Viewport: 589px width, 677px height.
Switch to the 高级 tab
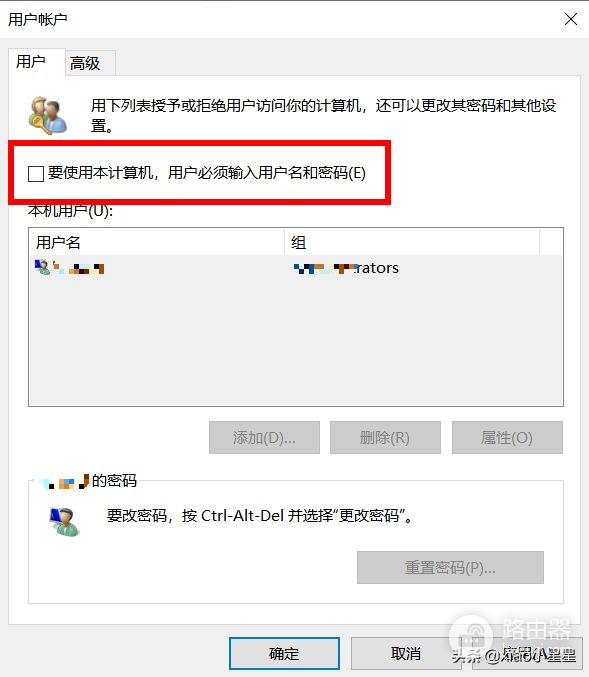tap(85, 63)
